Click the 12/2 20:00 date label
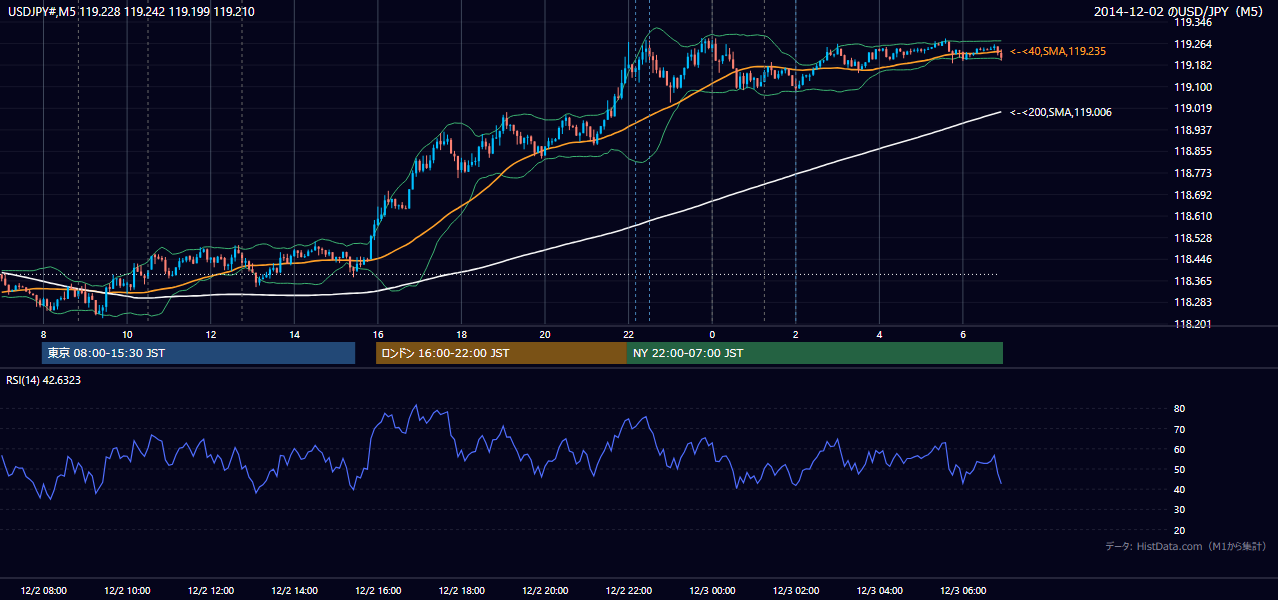Screen dimensions: 1278x600 [545, 590]
